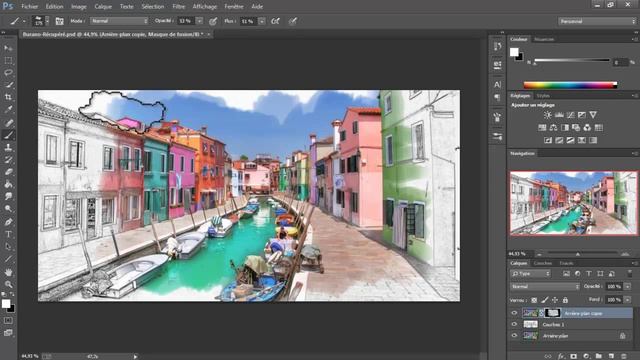The image size is (640, 360).
Task: Select the Eyedropper tool
Action: pyautogui.click(x=8, y=109)
